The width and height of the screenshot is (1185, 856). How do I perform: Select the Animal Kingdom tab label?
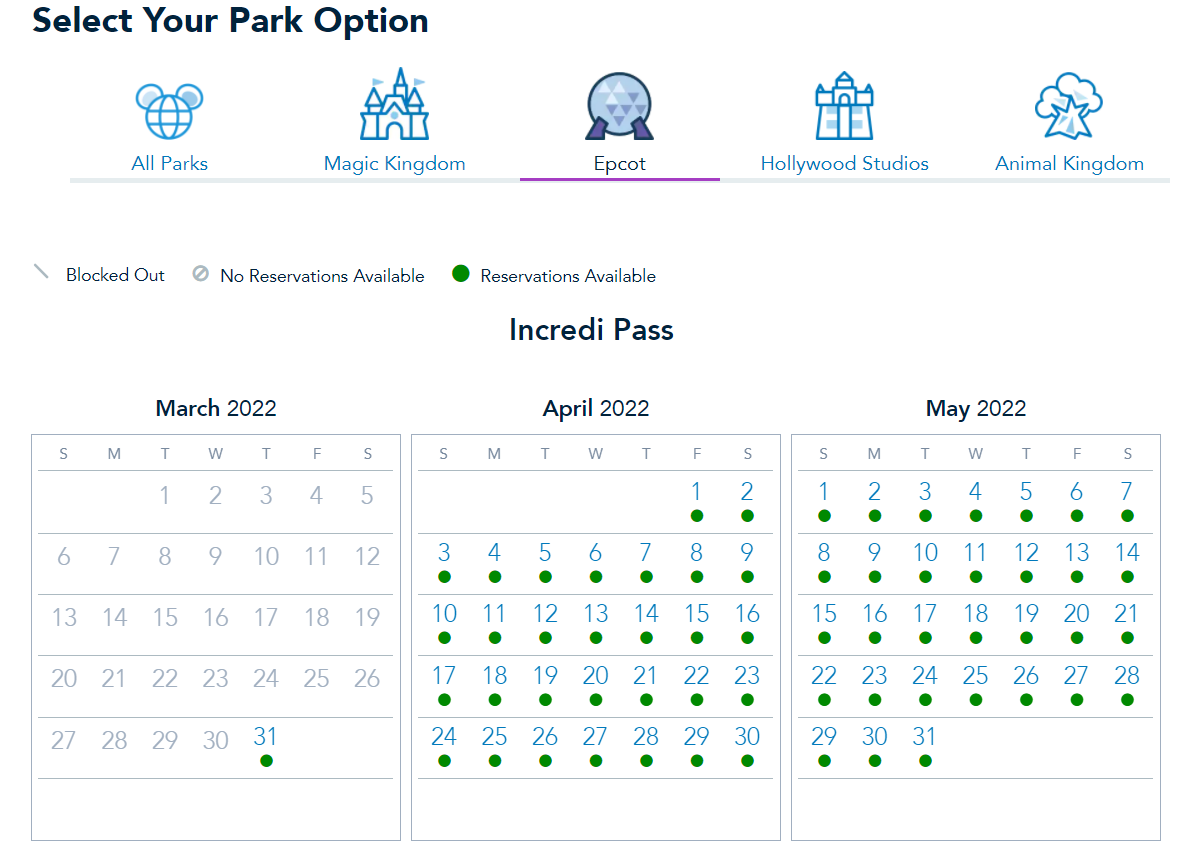coord(1069,164)
